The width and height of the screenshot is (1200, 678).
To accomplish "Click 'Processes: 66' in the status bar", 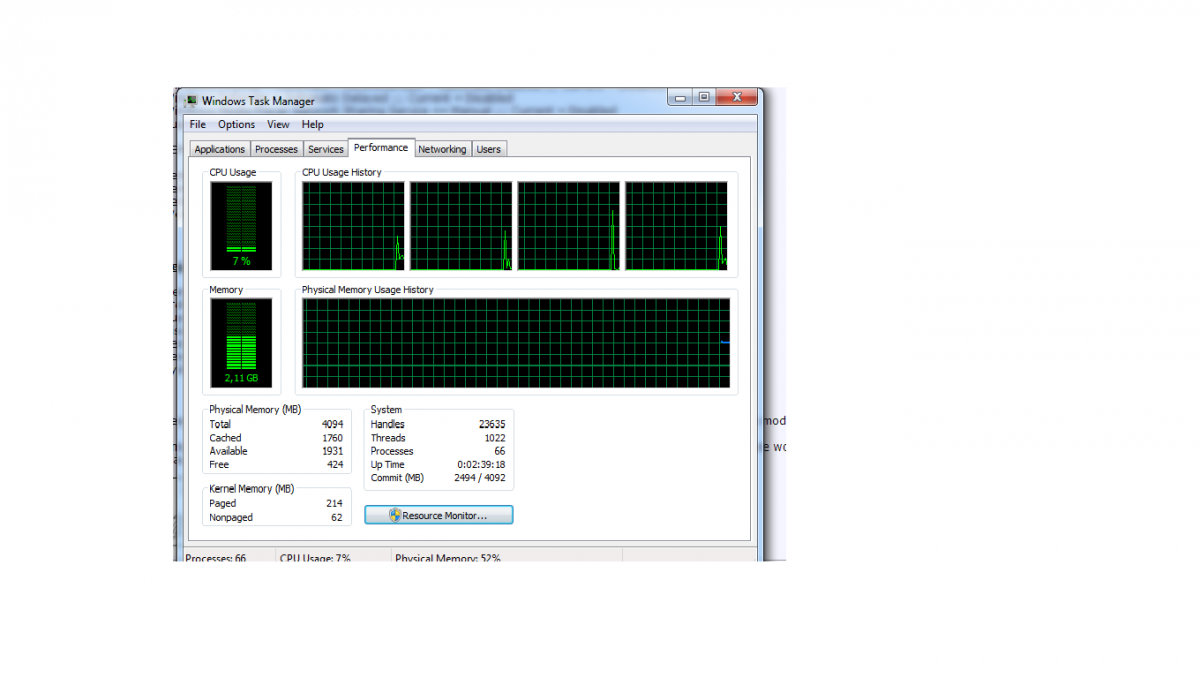I will (216, 558).
